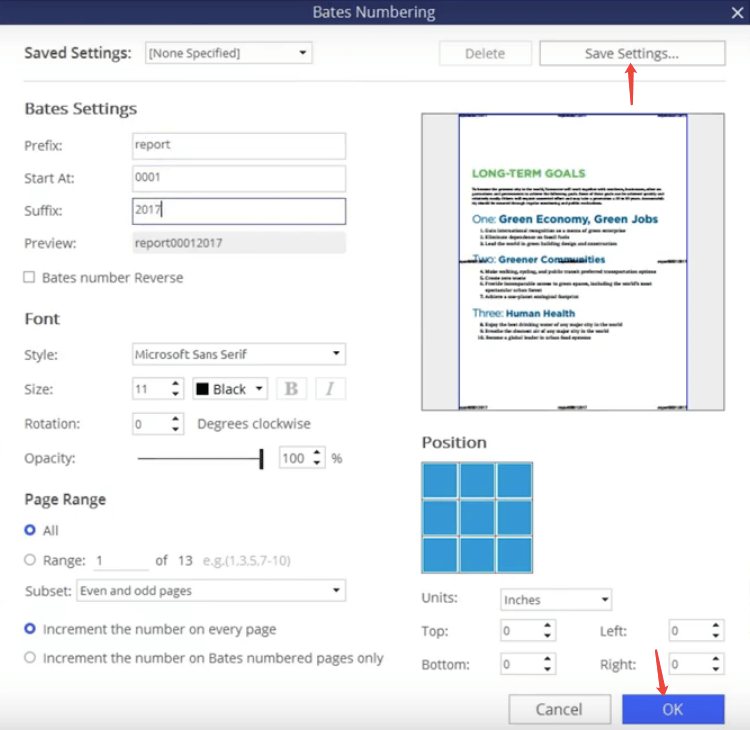Select the bottom-right position grid cell

click(514, 554)
